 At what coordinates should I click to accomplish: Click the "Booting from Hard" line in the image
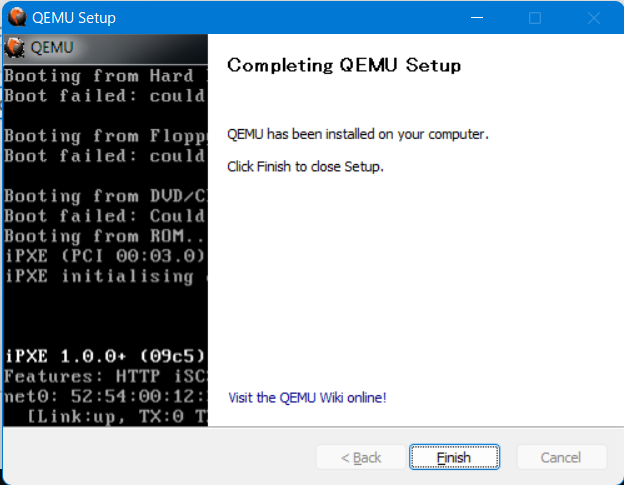[x=104, y=76]
